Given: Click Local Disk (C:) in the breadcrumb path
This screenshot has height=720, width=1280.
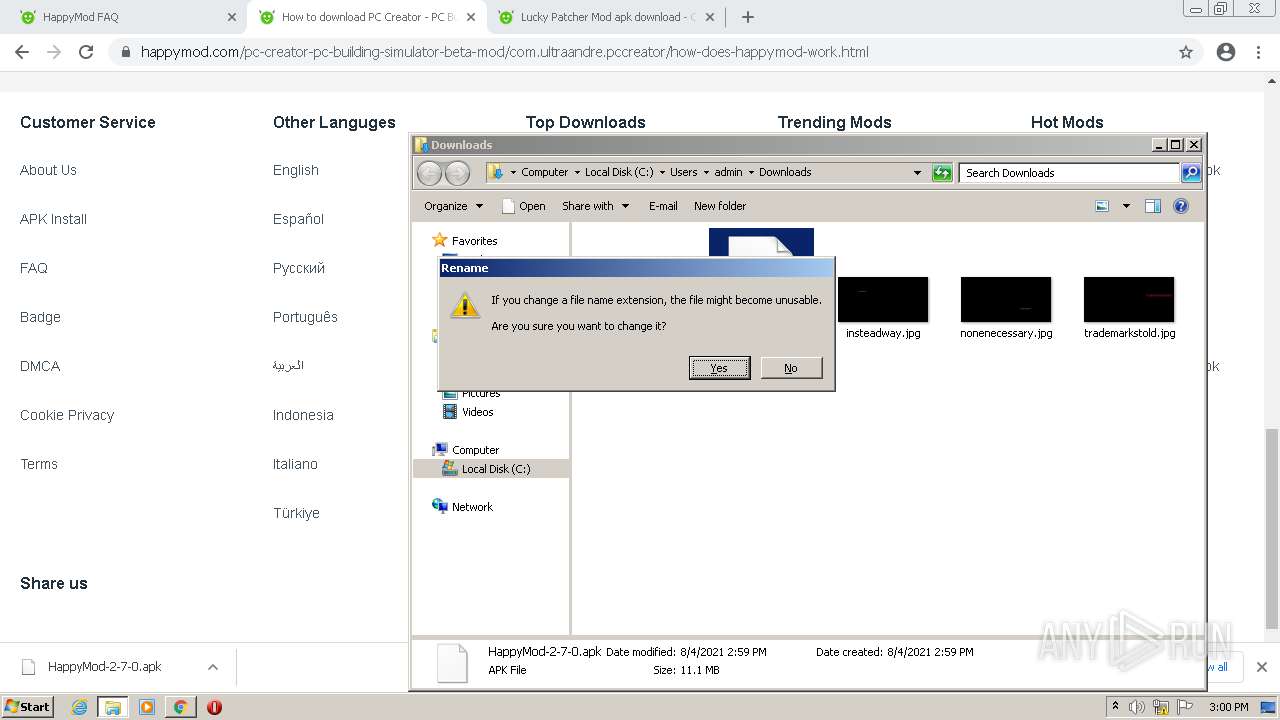Looking at the screenshot, I should (619, 172).
